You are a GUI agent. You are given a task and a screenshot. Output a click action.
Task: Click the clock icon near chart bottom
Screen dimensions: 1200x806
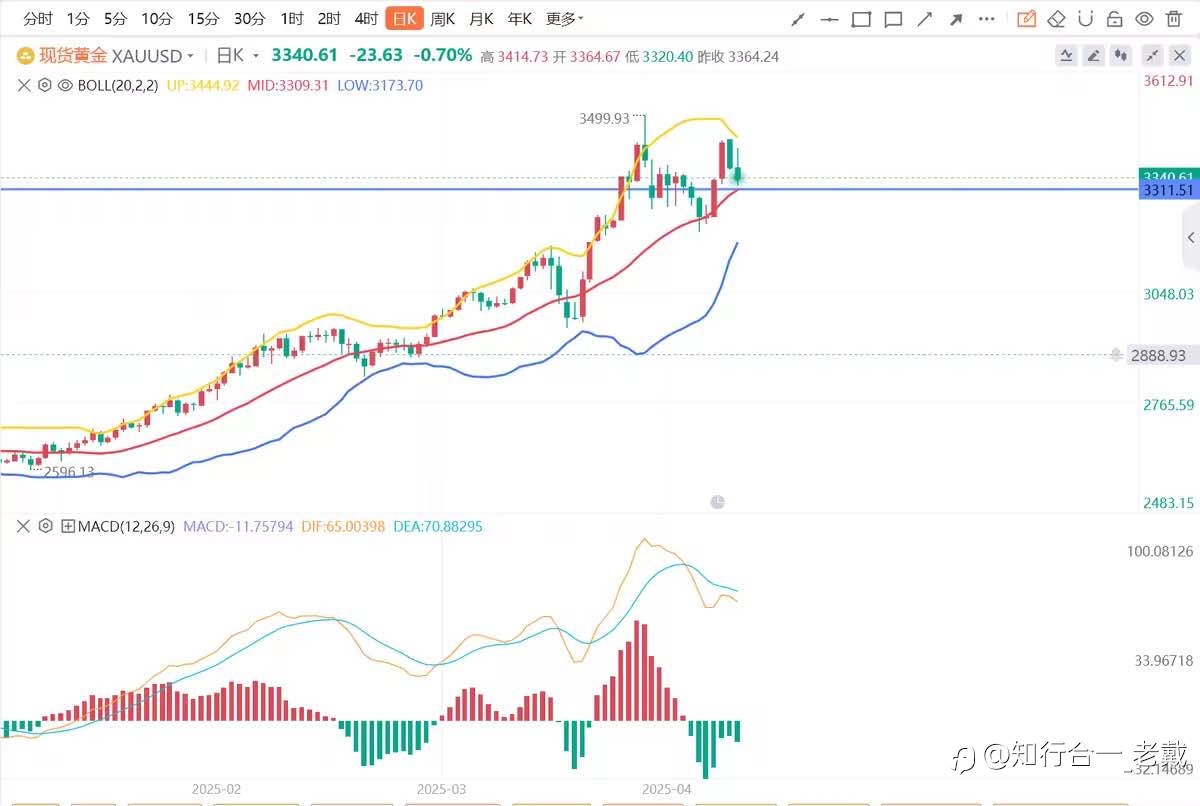(717, 502)
